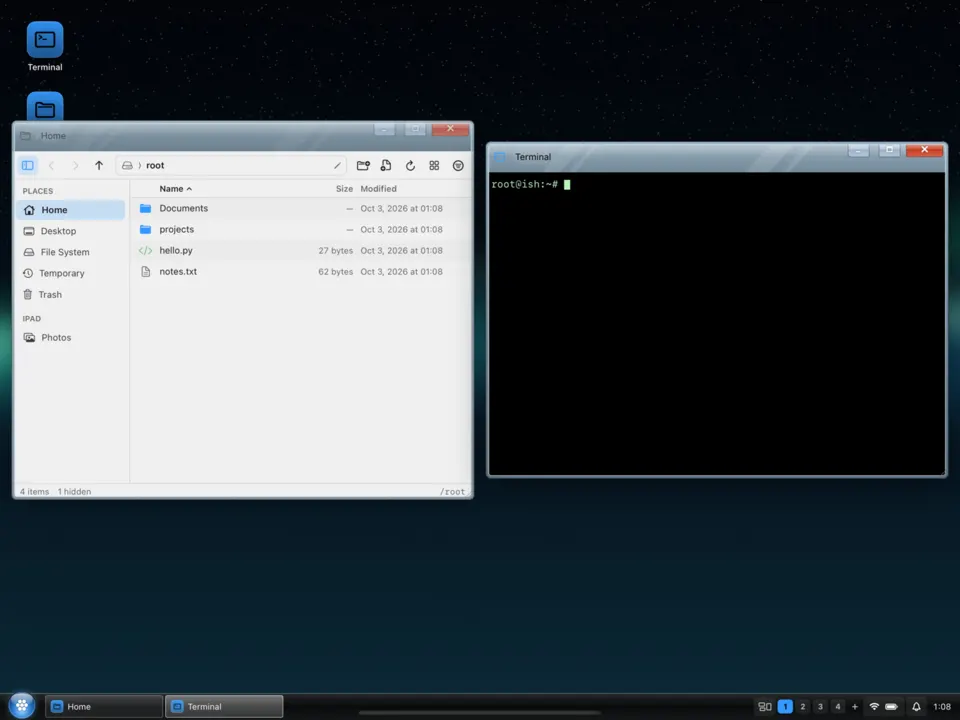Viewport: 960px width, 720px height.
Task: Open Desktop in Places sidebar
Action: (x=71, y=231)
